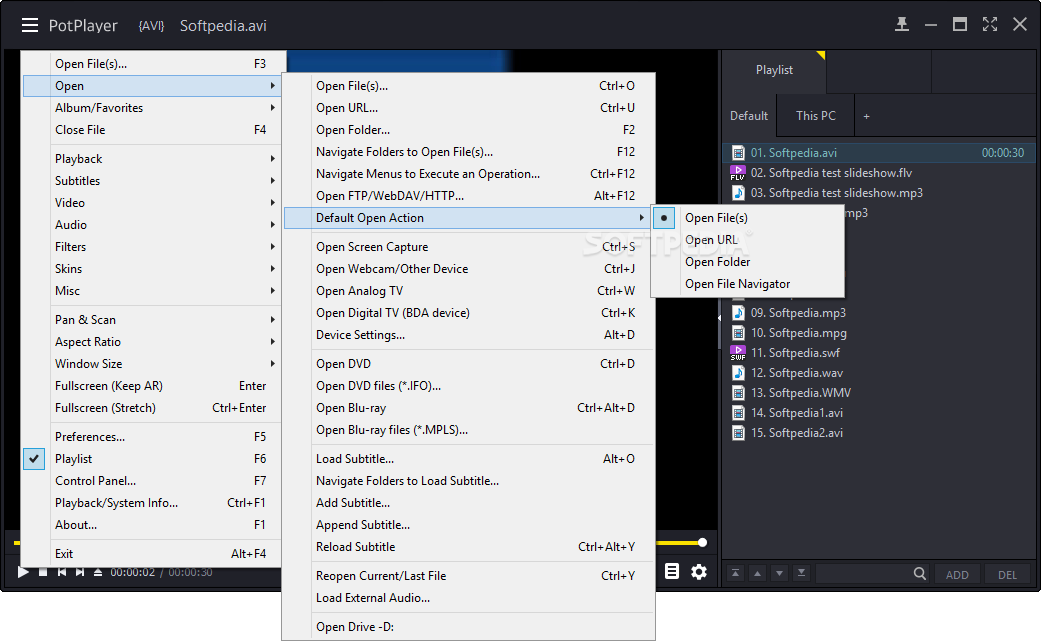1041x641 pixels.
Task: Select 12. Softpedia.wav in the playlist
Action: pyautogui.click(x=878, y=373)
